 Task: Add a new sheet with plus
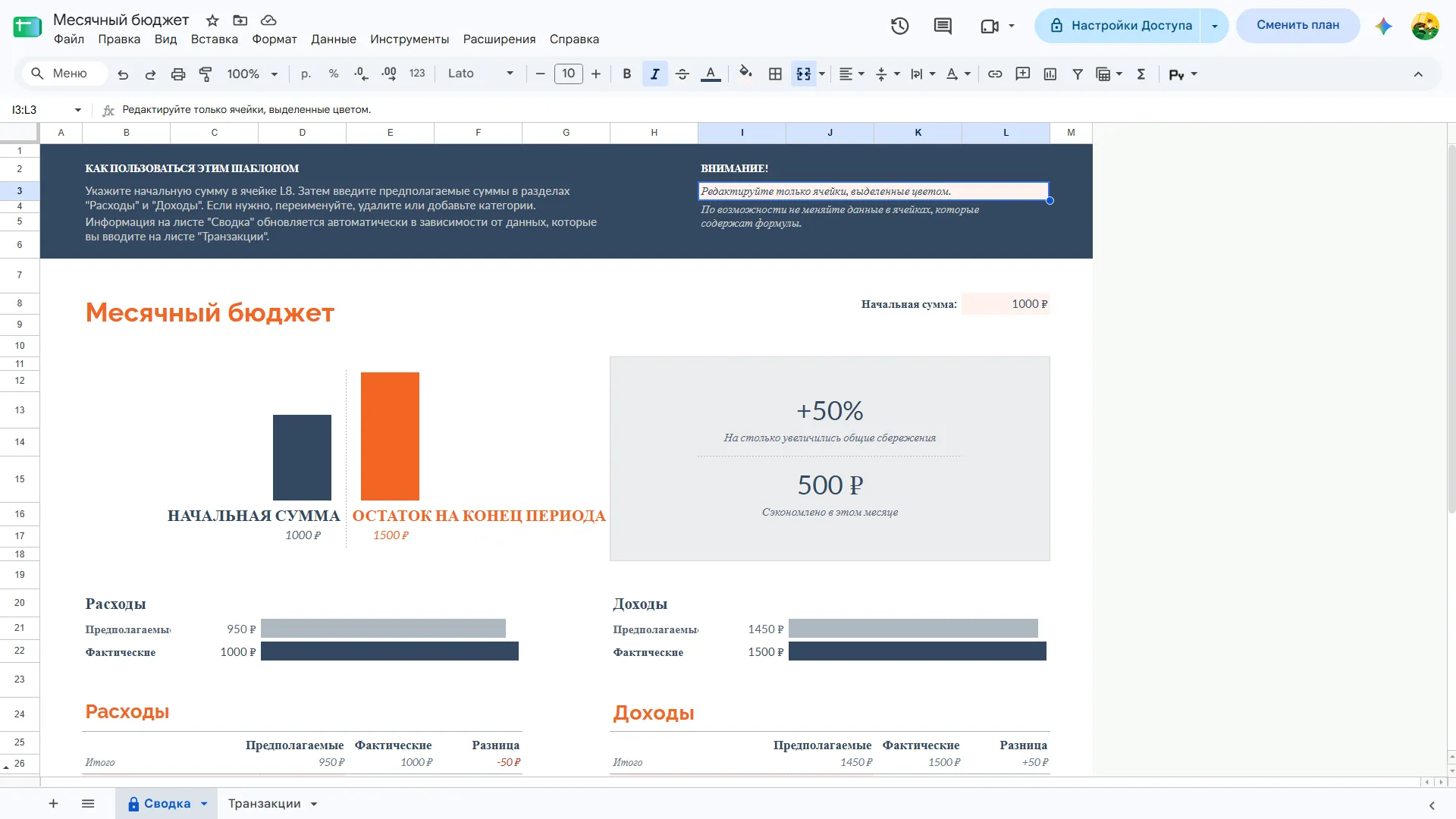[x=53, y=804]
